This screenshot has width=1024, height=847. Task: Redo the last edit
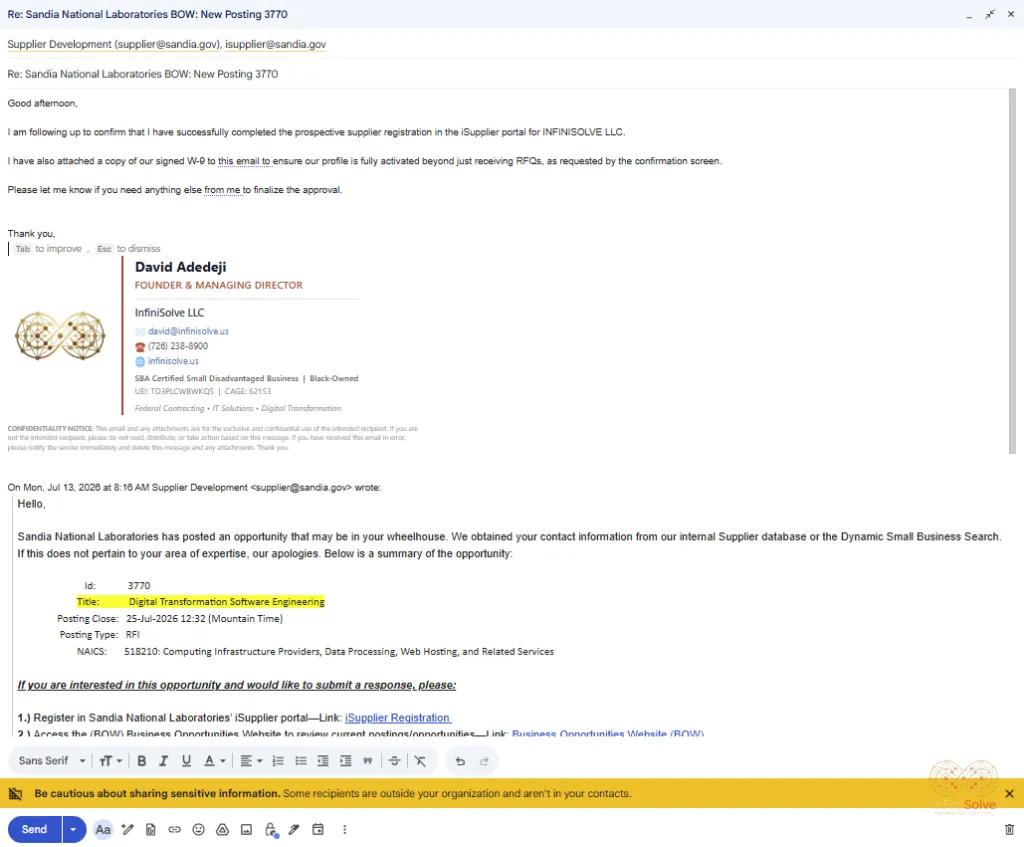pyautogui.click(x=484, y=761)
